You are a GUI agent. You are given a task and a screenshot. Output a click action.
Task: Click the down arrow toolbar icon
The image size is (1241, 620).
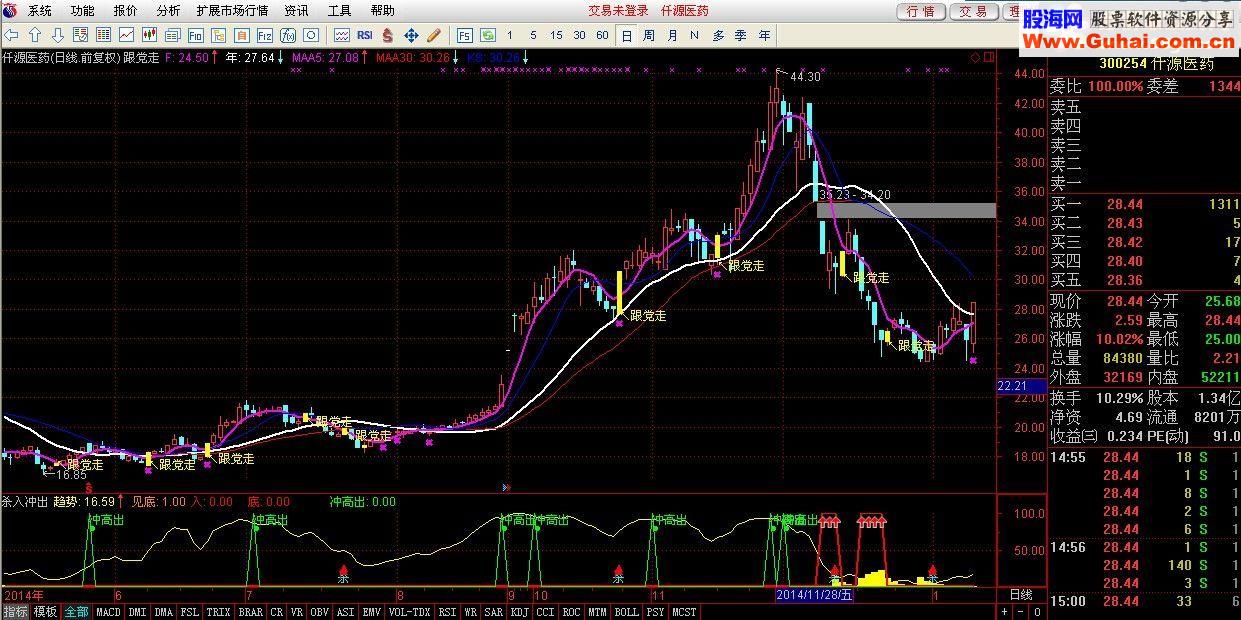tap(57, 35)
